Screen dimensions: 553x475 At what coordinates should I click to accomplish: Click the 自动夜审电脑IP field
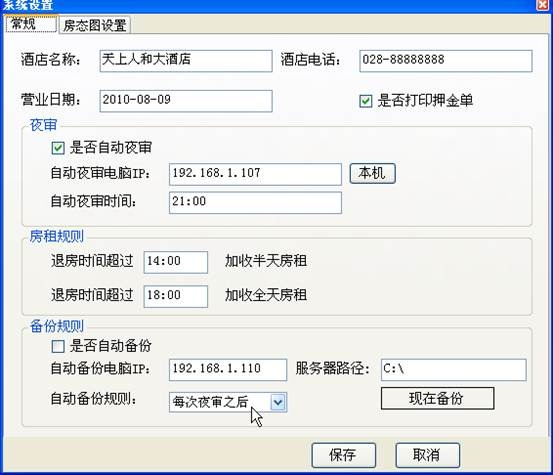(x=255, y=174)
